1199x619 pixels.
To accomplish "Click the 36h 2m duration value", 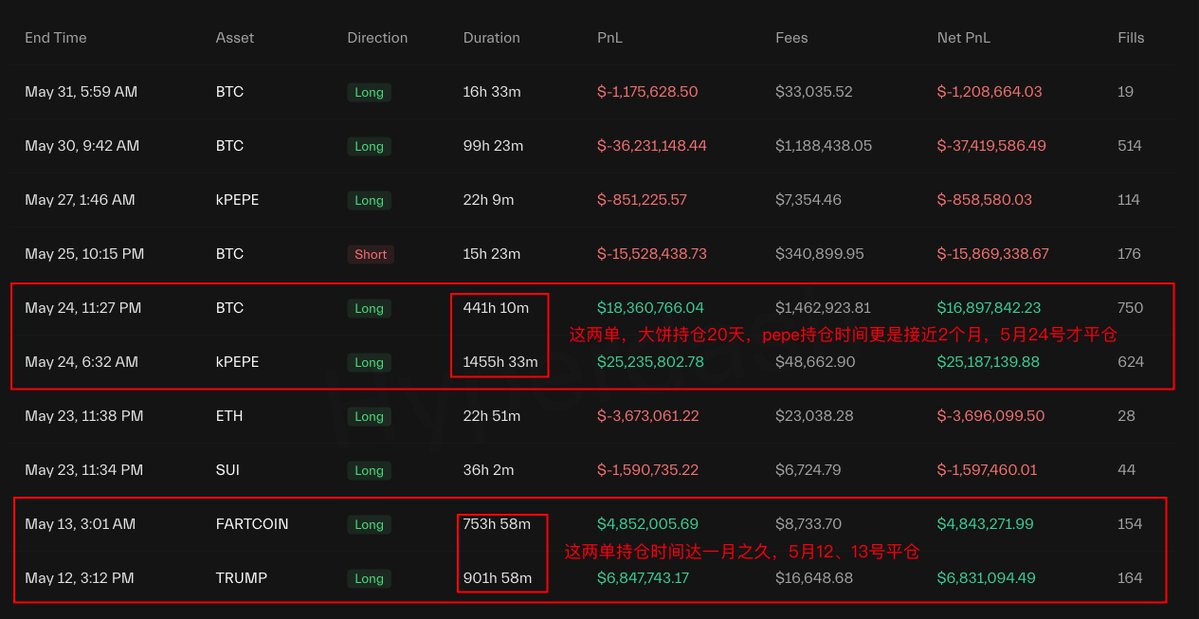I will coord(488,470).
